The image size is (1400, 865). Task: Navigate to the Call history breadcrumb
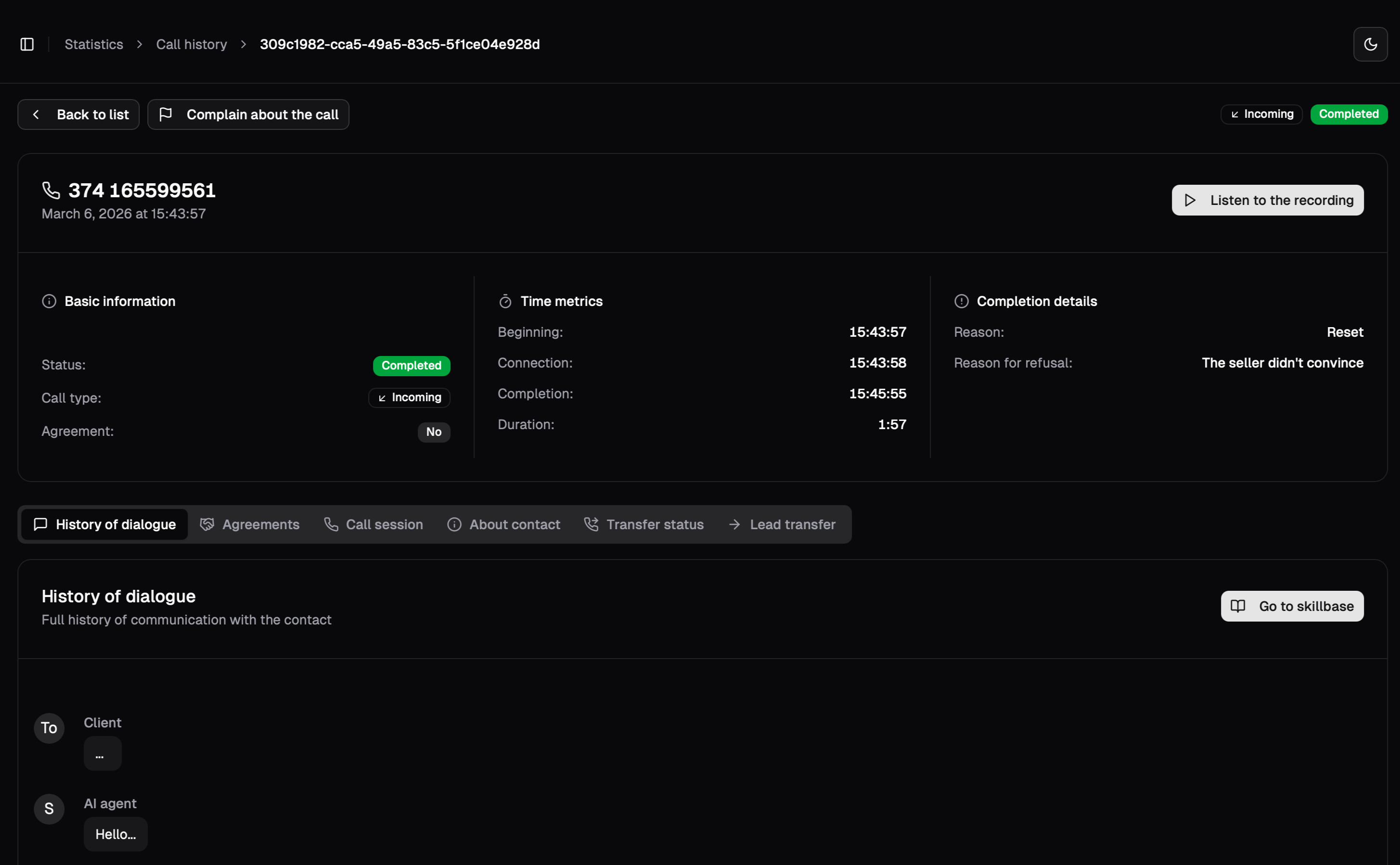pyautogui.click(x=191, y=44)
